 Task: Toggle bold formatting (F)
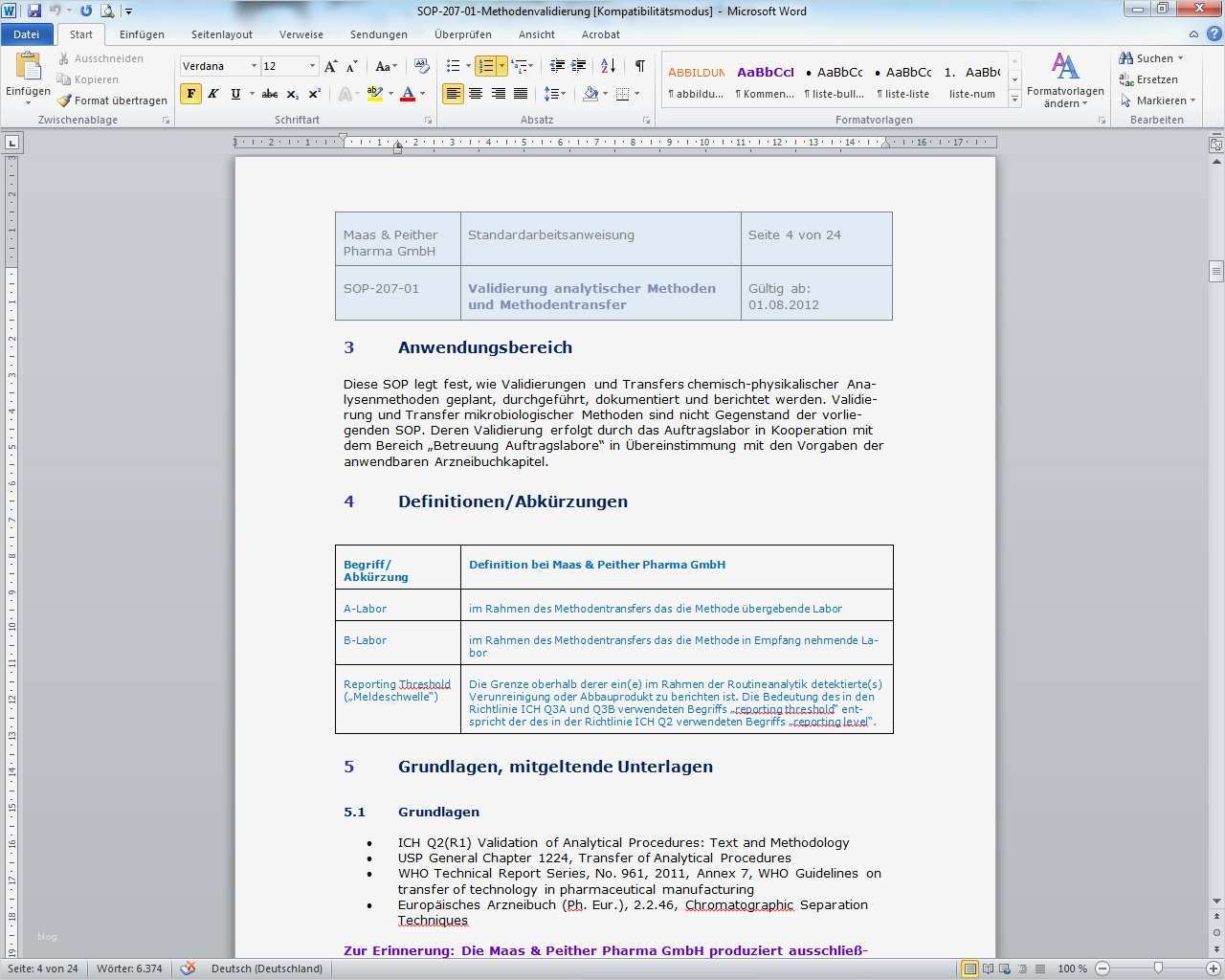(191, 94)
